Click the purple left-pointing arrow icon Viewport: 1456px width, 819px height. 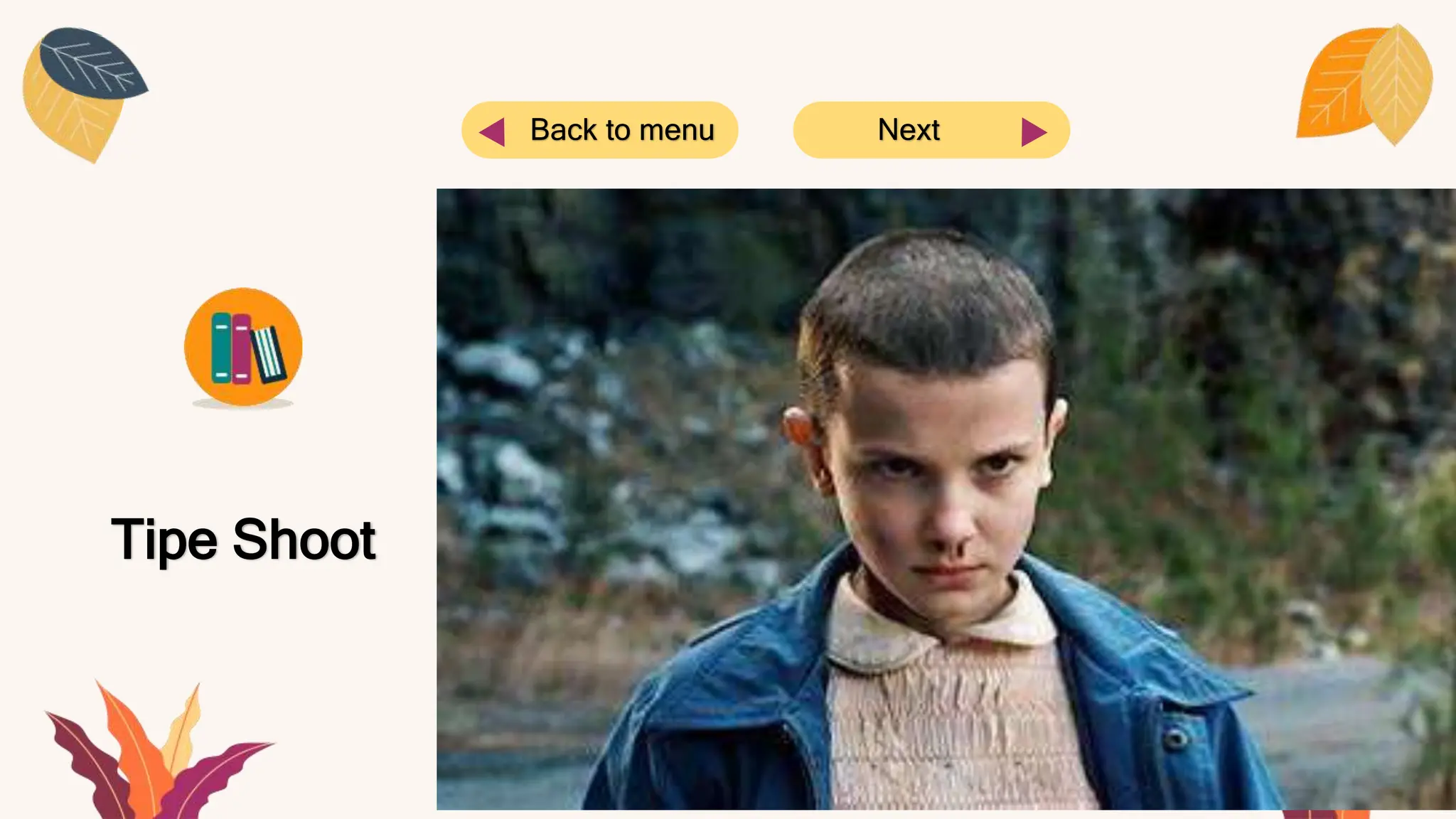492,132
